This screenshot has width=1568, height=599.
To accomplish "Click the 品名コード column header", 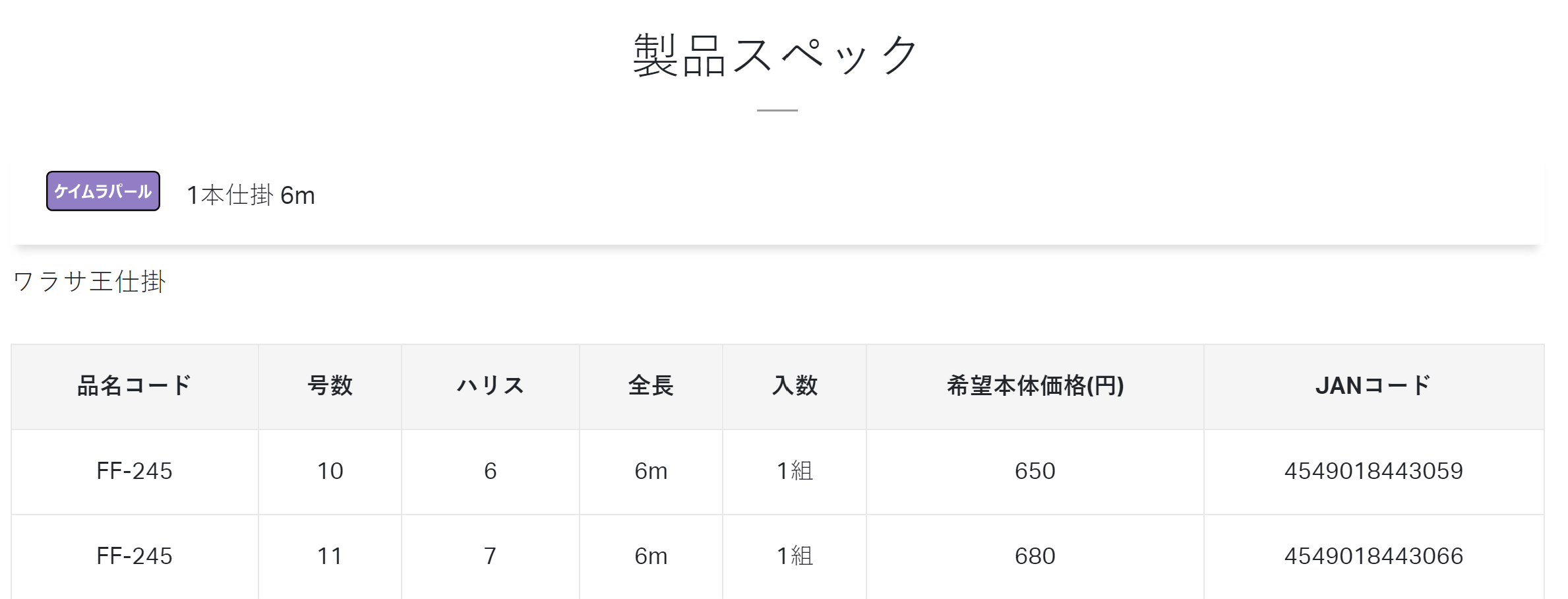I will pos(135,386).
